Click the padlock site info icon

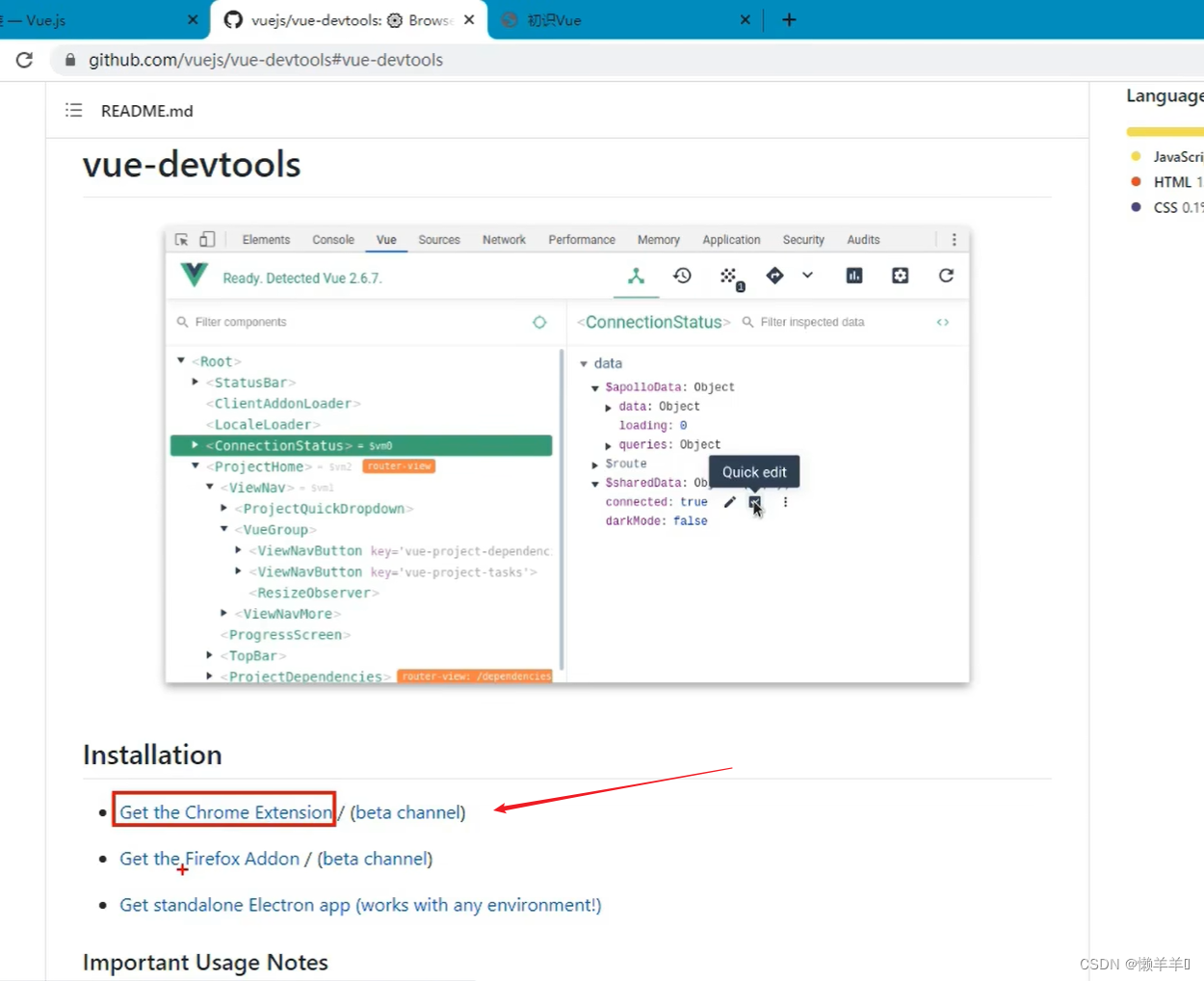click(x=69, y=60)
